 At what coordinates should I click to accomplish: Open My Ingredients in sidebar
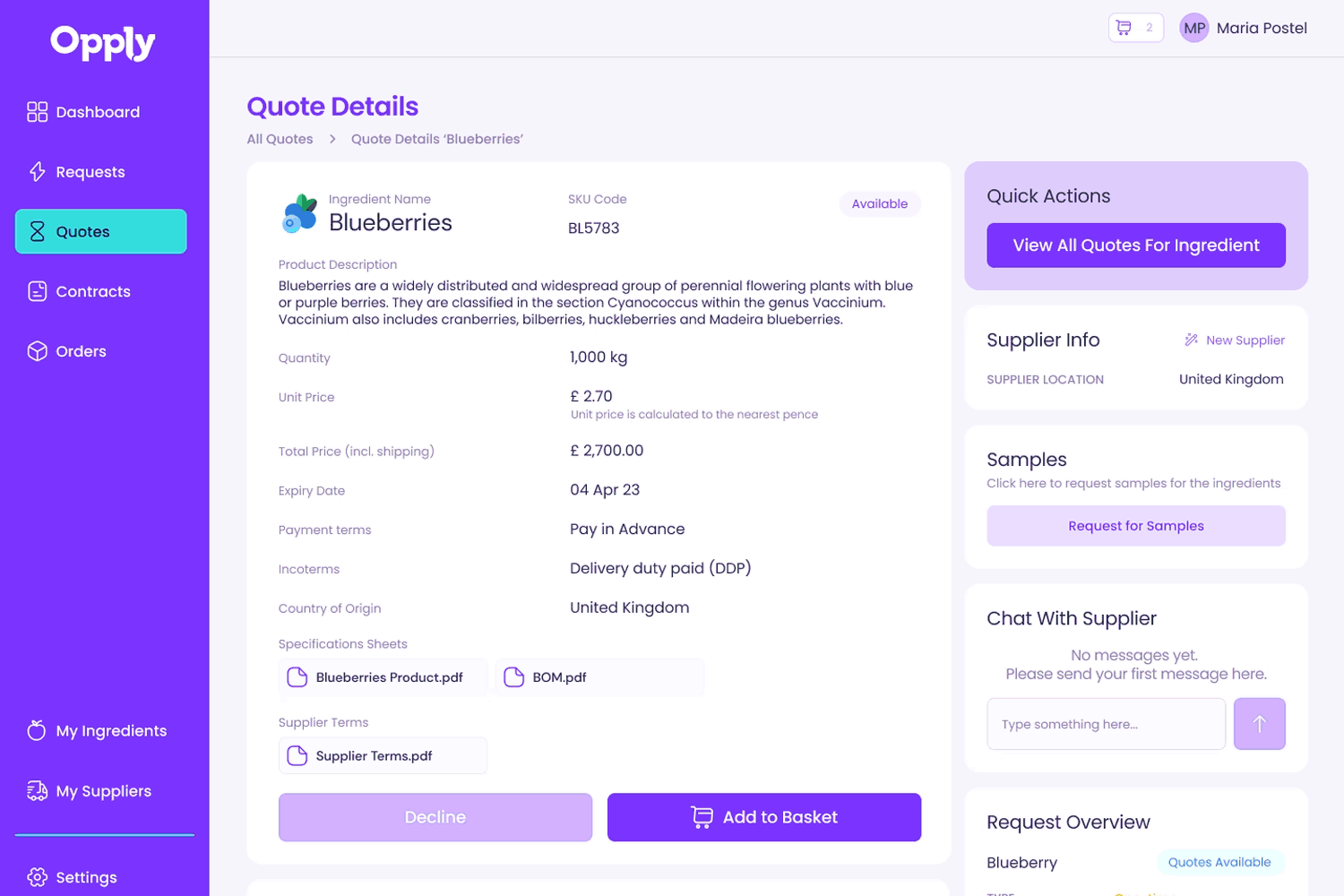pos(110,731)
